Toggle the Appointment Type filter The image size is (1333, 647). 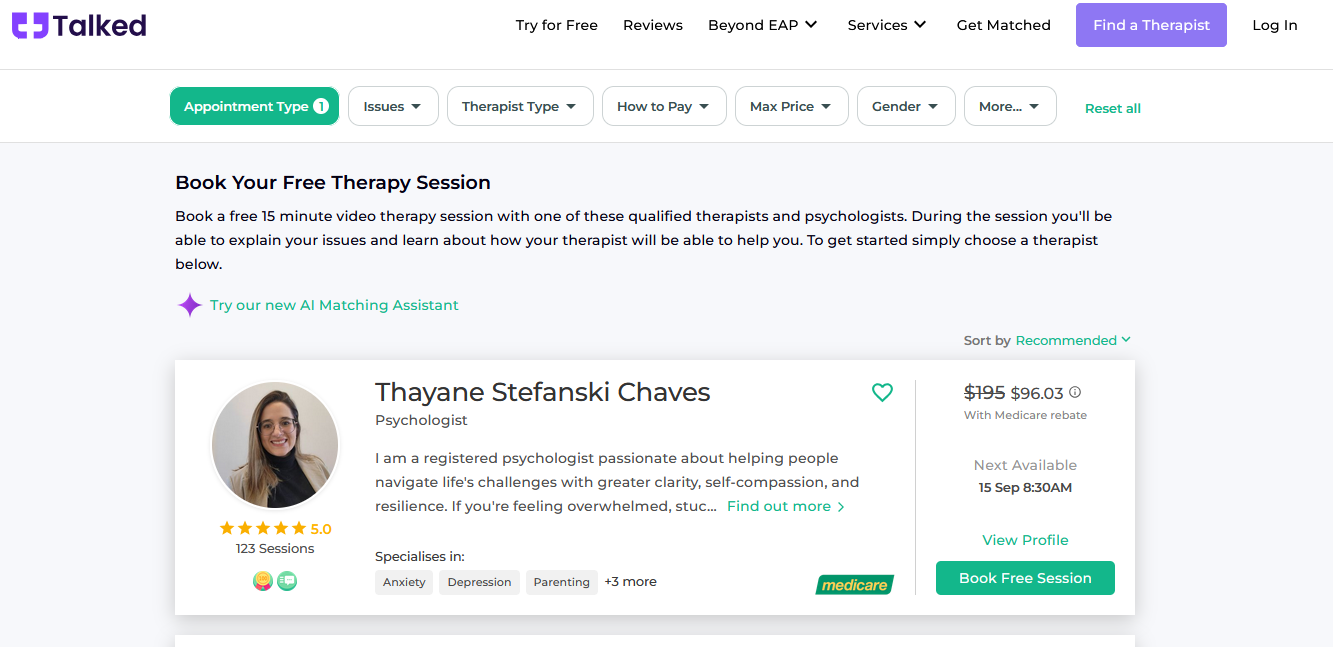click(x=254, y=106)
